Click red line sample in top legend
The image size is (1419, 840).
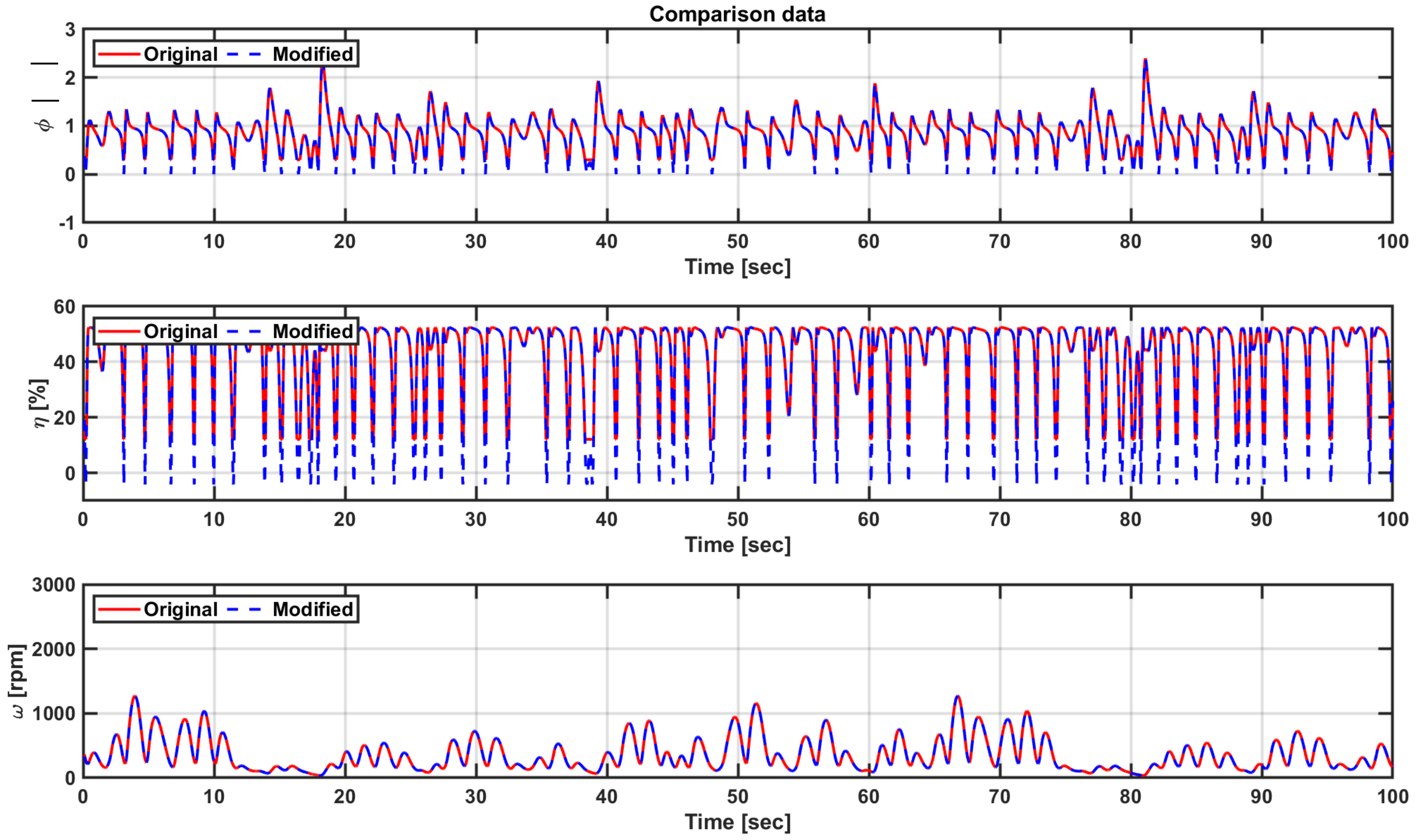[x=119, y=54]
